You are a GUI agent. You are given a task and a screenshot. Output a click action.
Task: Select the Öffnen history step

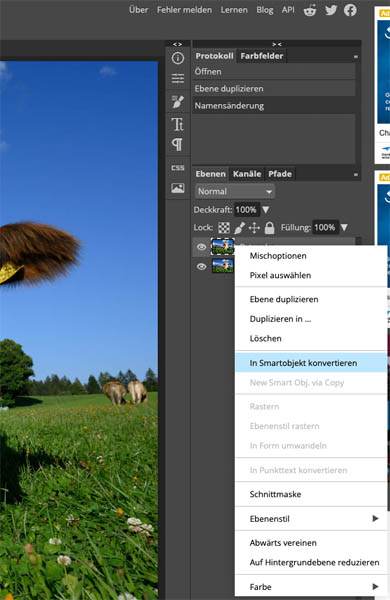(274, 72)
